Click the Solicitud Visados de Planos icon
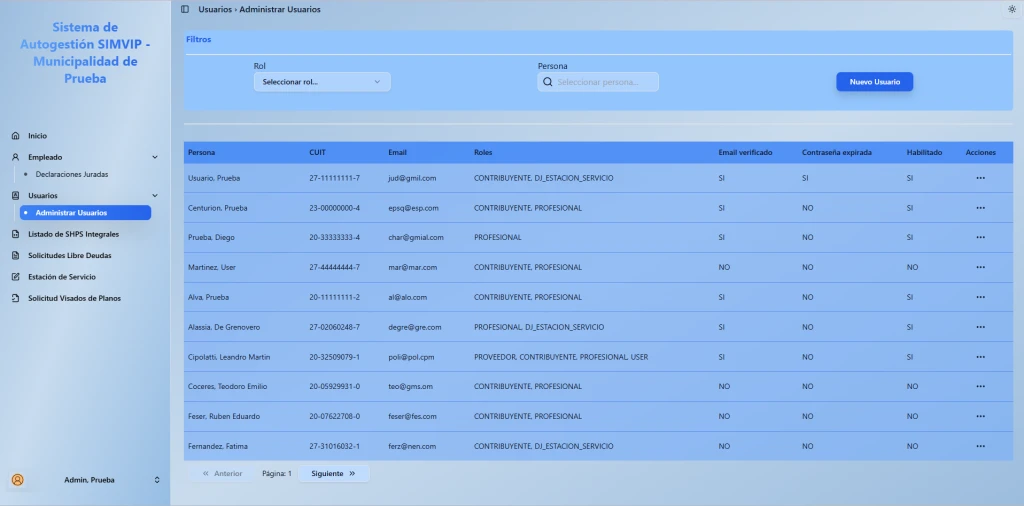Viewport: 1024px width, 506px height. point(16,298)
